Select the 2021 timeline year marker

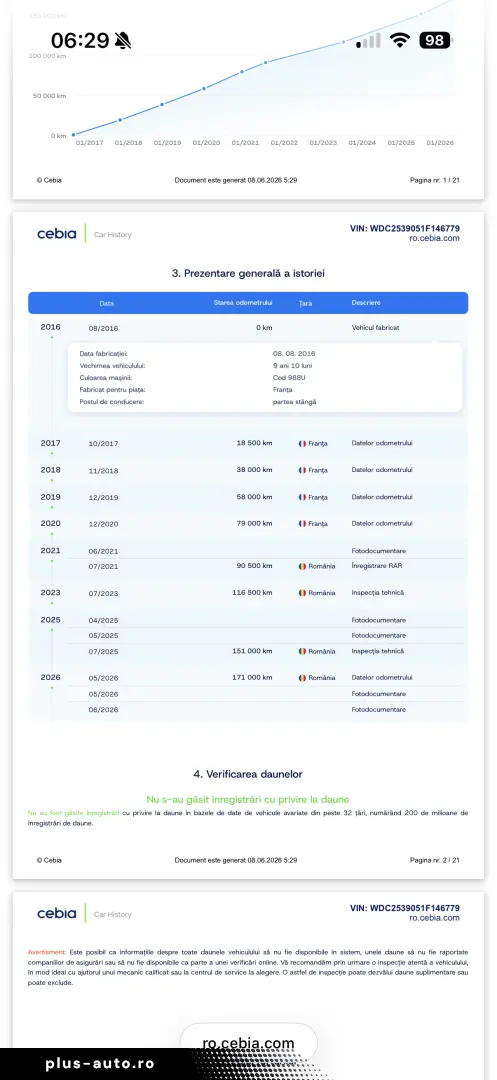tap(50, 550)
